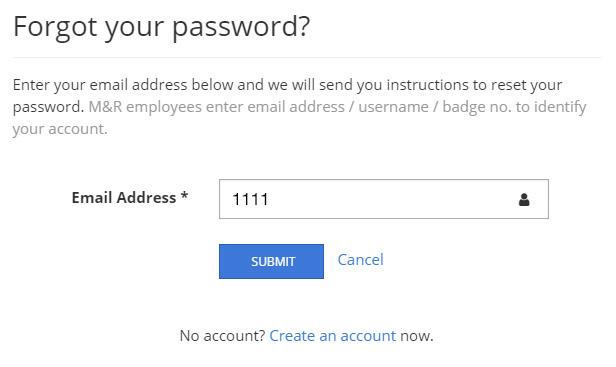Click the 'badge no.' phrase in hint
Screen dimensions: 616x367
coord(477,107)
